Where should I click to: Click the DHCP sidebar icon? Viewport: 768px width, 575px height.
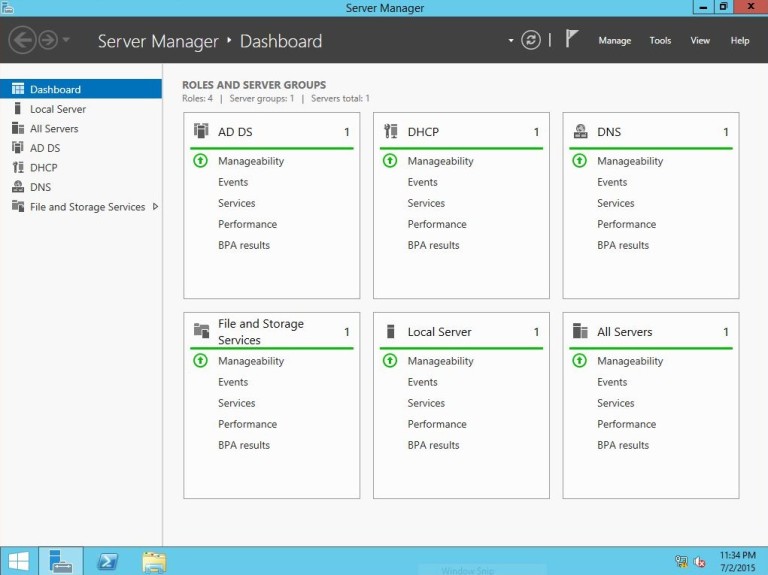tap(18, 167)
